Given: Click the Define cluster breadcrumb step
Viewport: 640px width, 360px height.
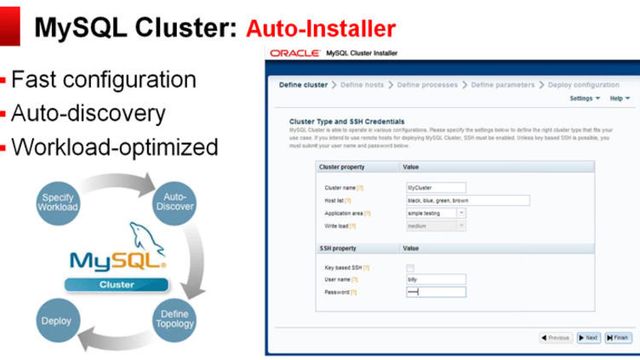Looking at the screenshot, I should [303, 85].
